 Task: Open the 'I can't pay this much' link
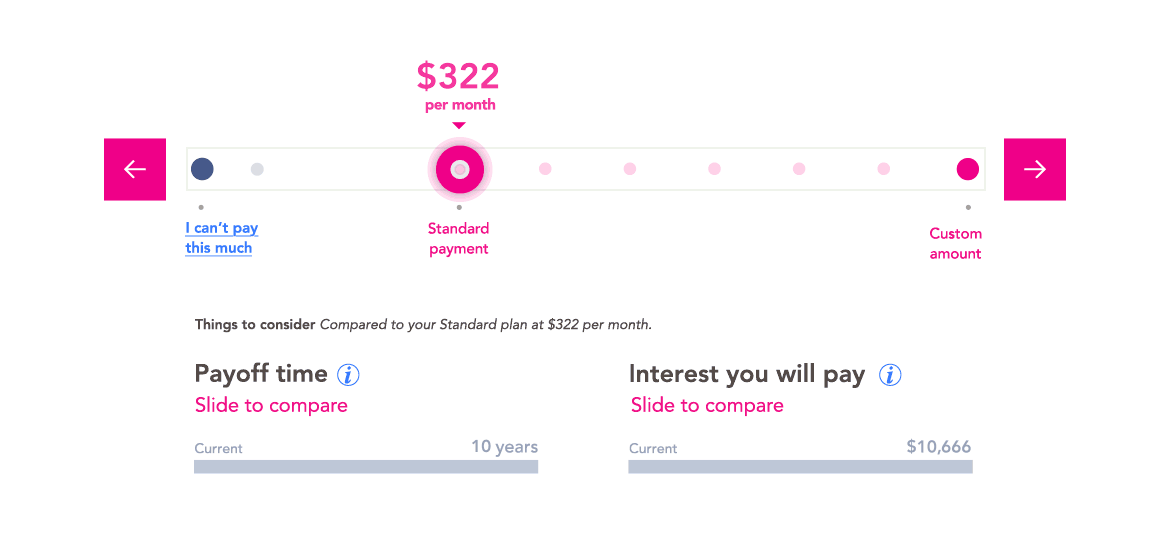[222, 238]
